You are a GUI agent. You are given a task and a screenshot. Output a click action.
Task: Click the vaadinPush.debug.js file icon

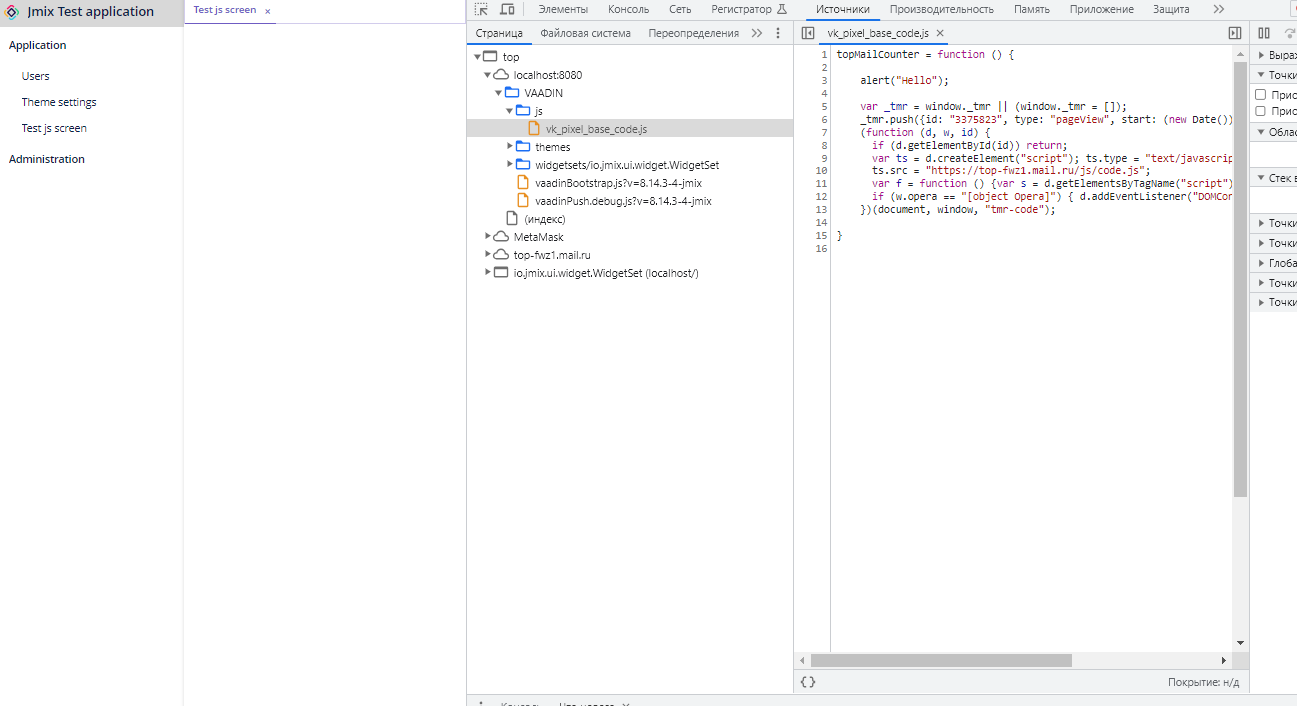[523, 201]
